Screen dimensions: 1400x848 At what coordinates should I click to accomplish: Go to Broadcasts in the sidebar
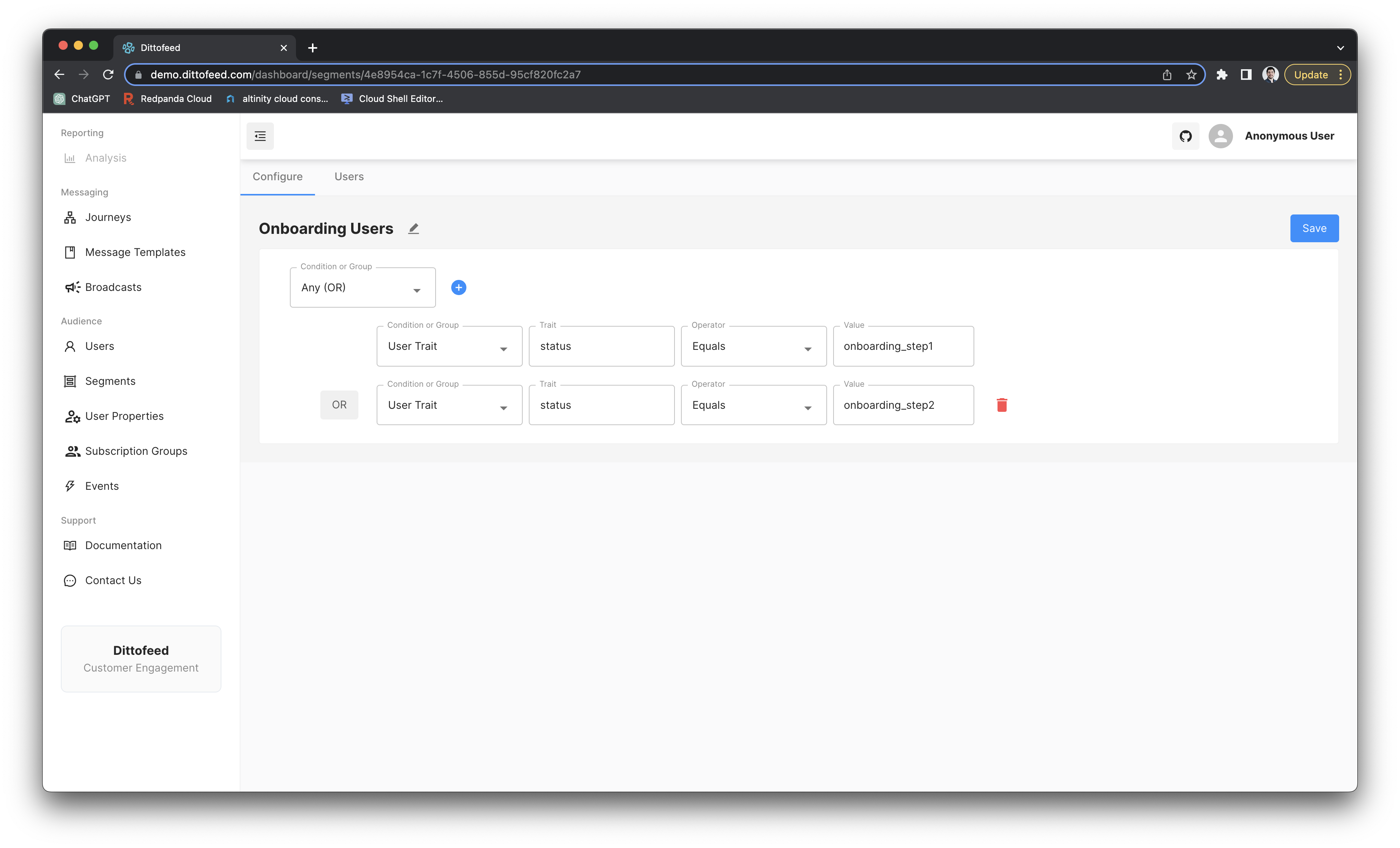point(113,287)
